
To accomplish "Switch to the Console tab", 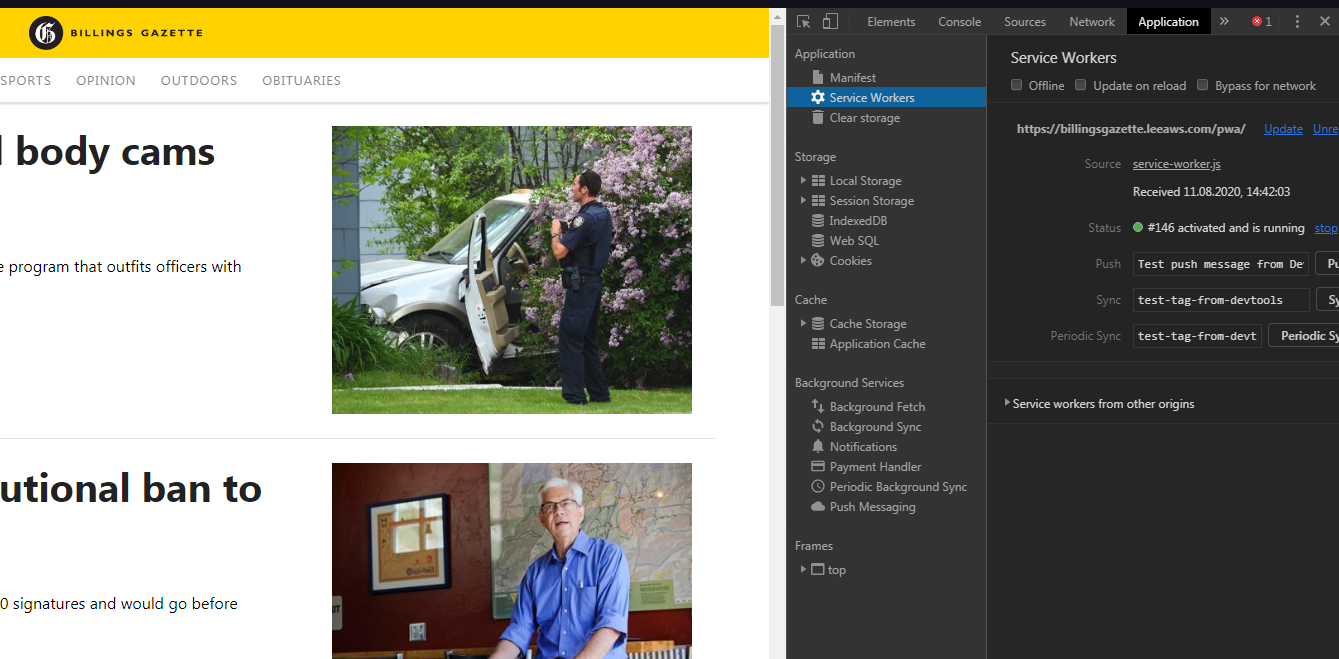I will pyautogui.click(x=959, y=21).
